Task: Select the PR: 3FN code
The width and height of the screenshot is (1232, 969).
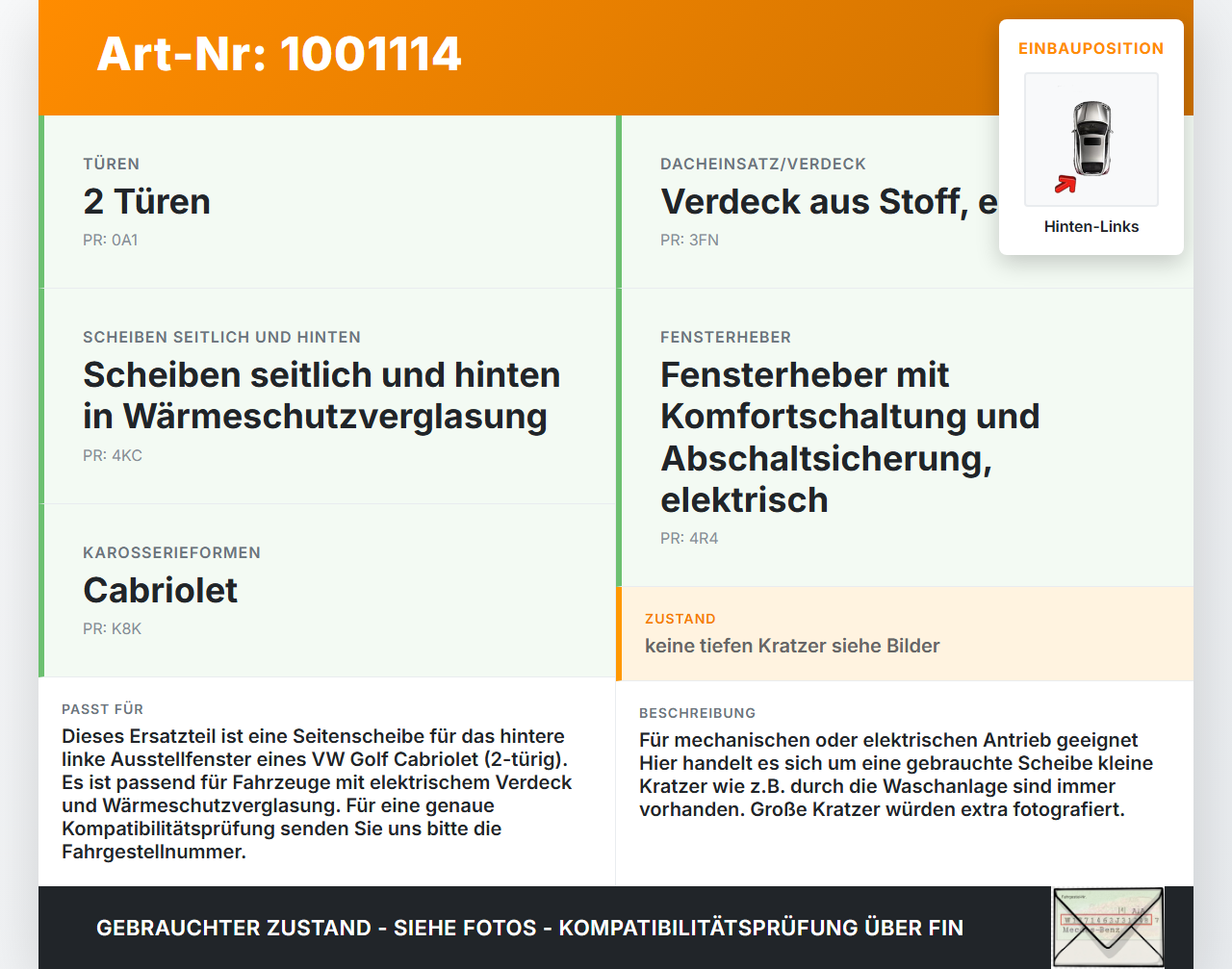Action: coord(689,240)
